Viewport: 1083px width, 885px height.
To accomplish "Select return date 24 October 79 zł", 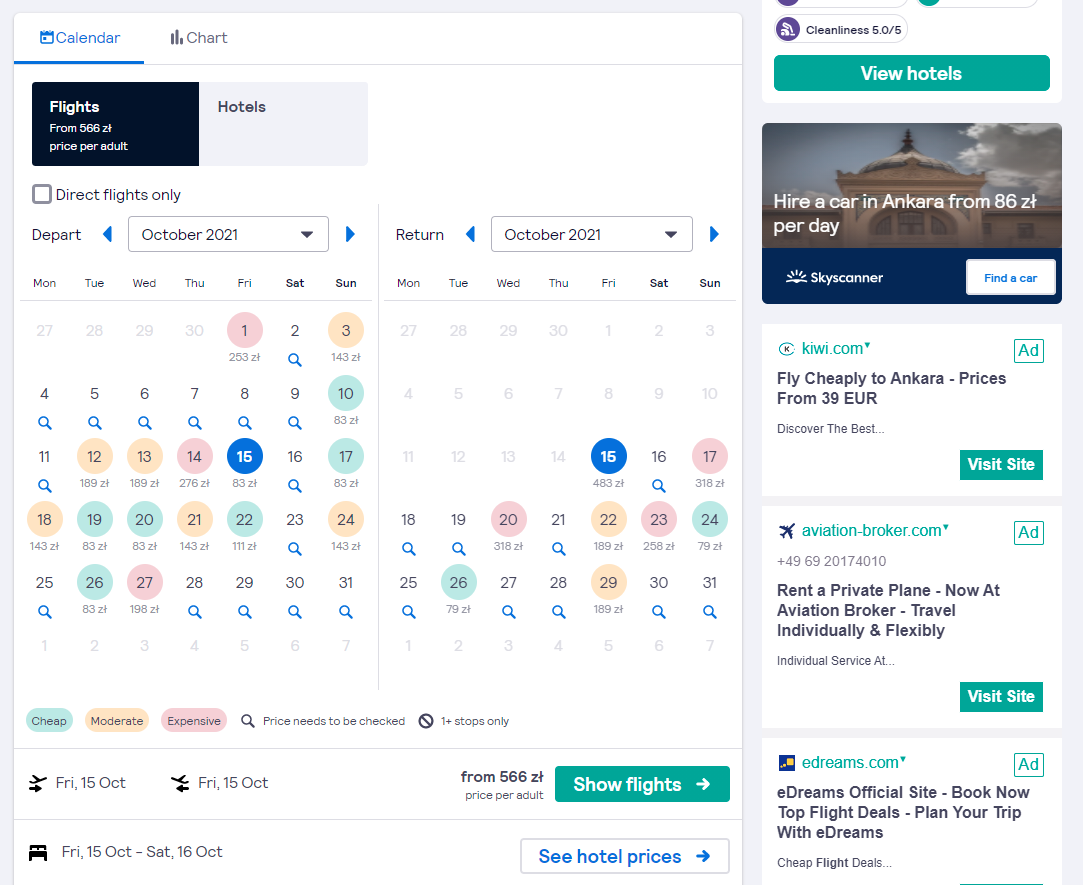I will point(710,520).
